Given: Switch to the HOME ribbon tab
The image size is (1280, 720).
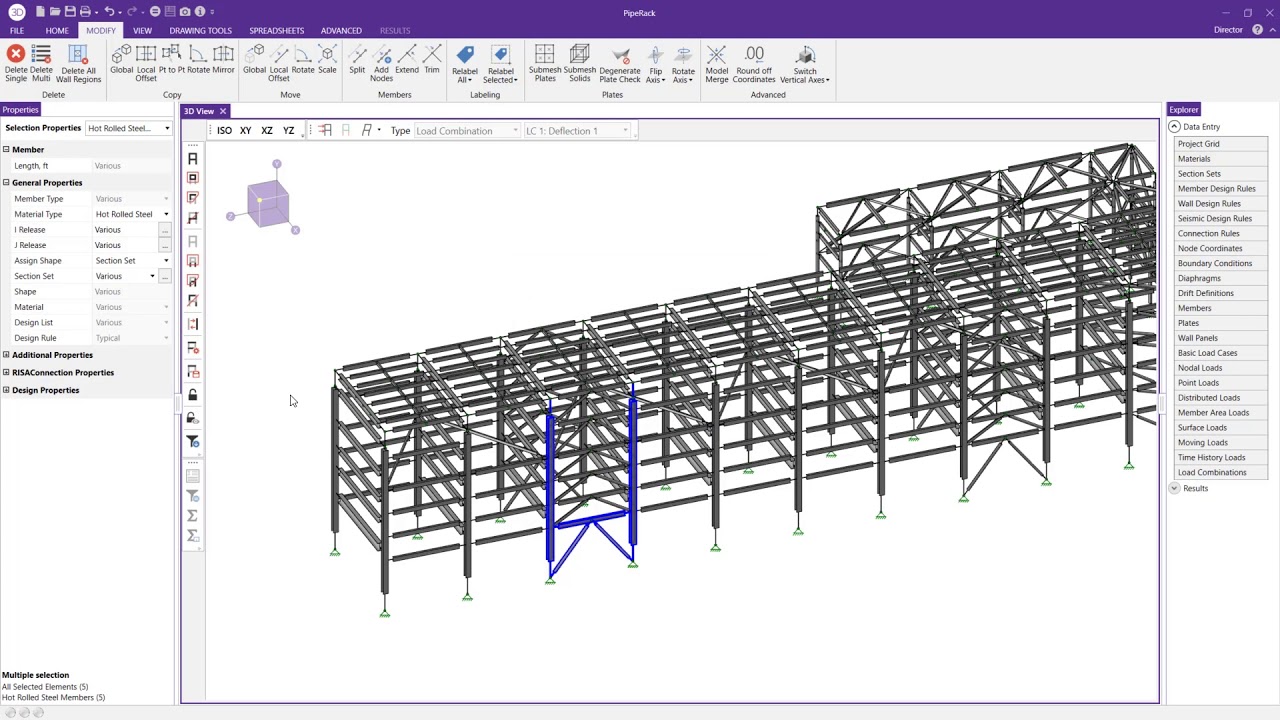Looking at the screenshot, I should (x=57, y=31).
